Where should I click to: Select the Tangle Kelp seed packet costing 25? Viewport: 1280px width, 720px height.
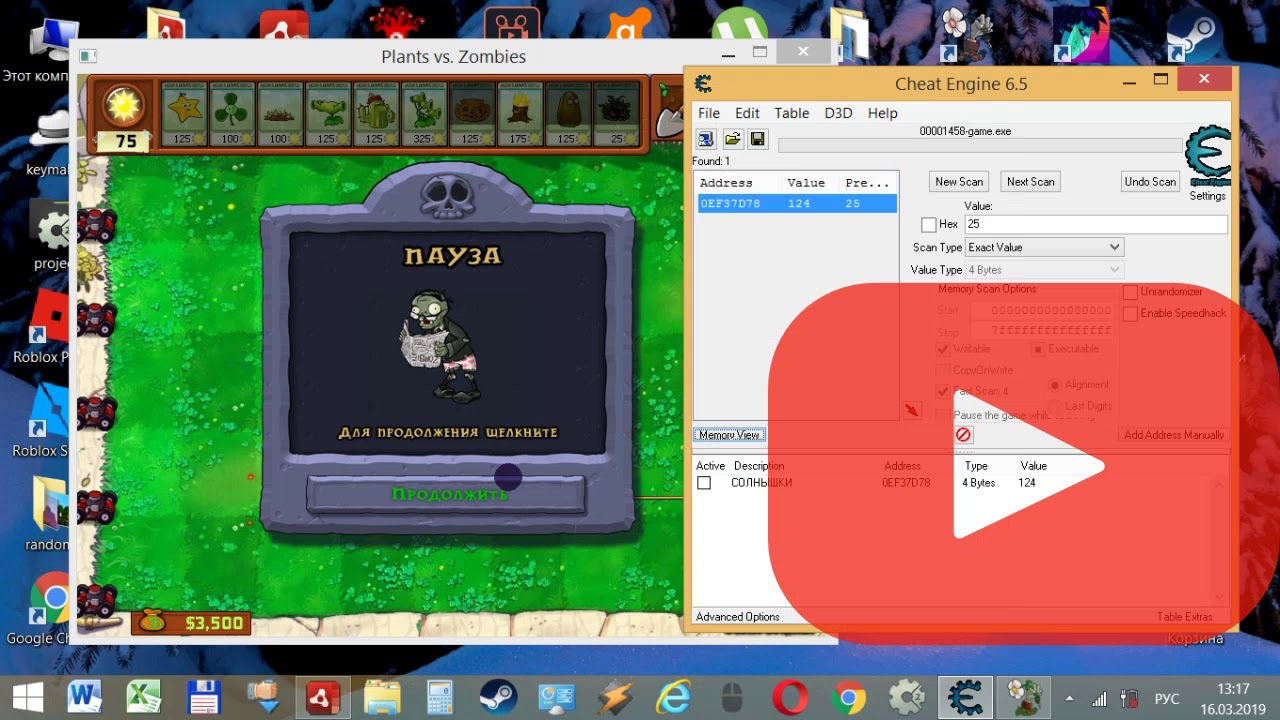pyautogui.click(x=615, y=114)
